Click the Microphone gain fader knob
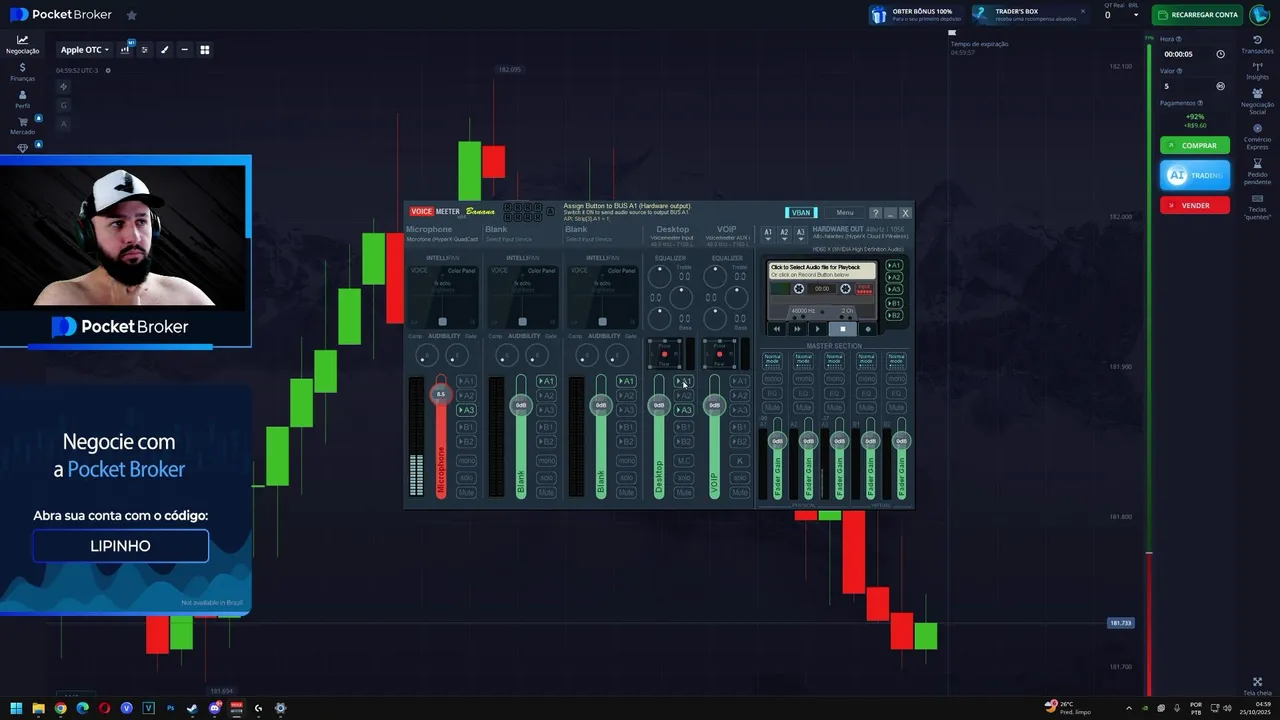This screenshot has width=1280, height=720. click(441, 394)
